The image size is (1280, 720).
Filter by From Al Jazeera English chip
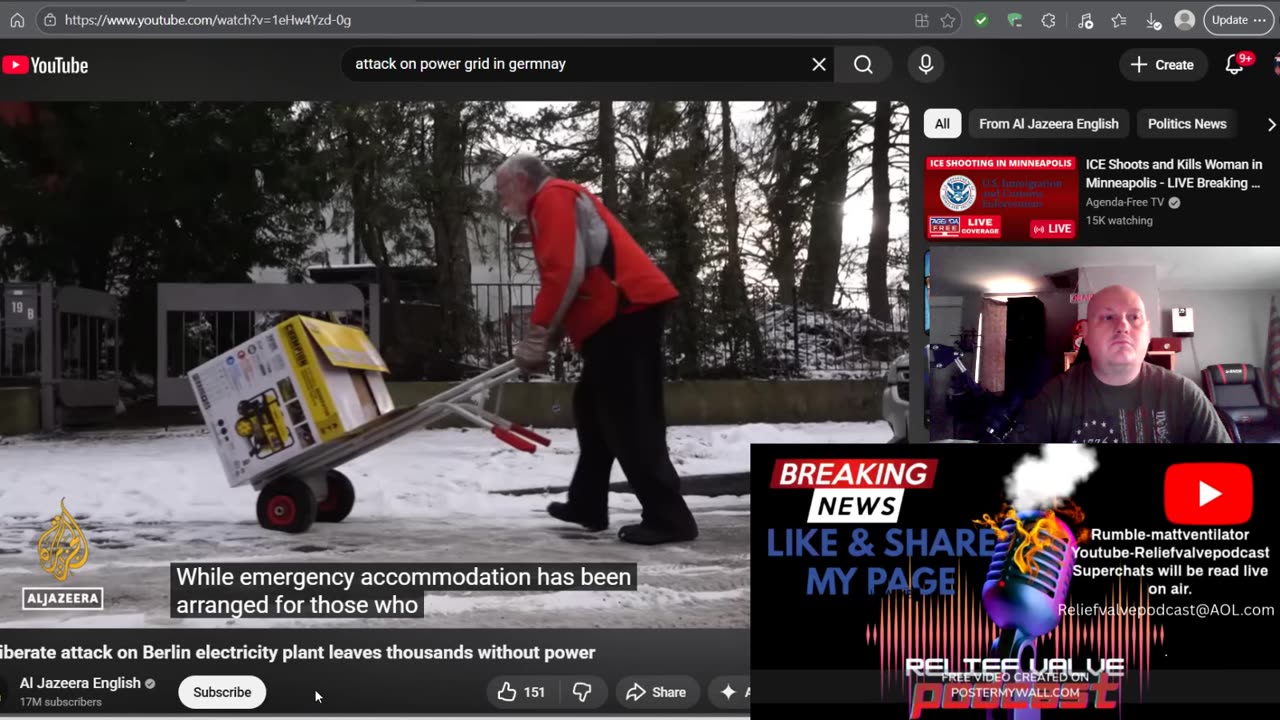(x=1048, y=124)
